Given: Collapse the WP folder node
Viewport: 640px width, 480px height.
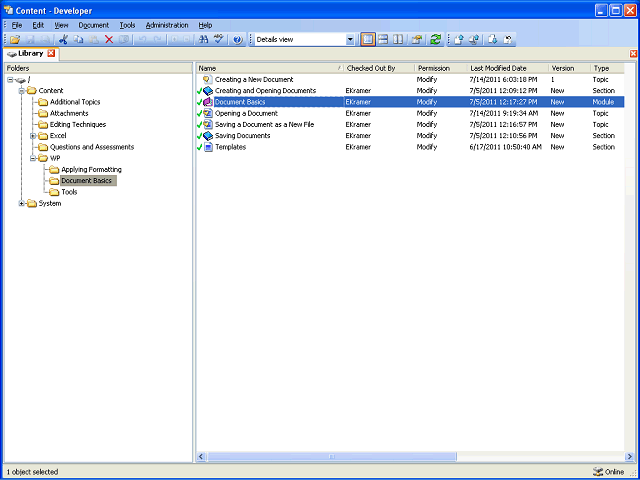Looking at the screenshot, I should pos(33,158).
